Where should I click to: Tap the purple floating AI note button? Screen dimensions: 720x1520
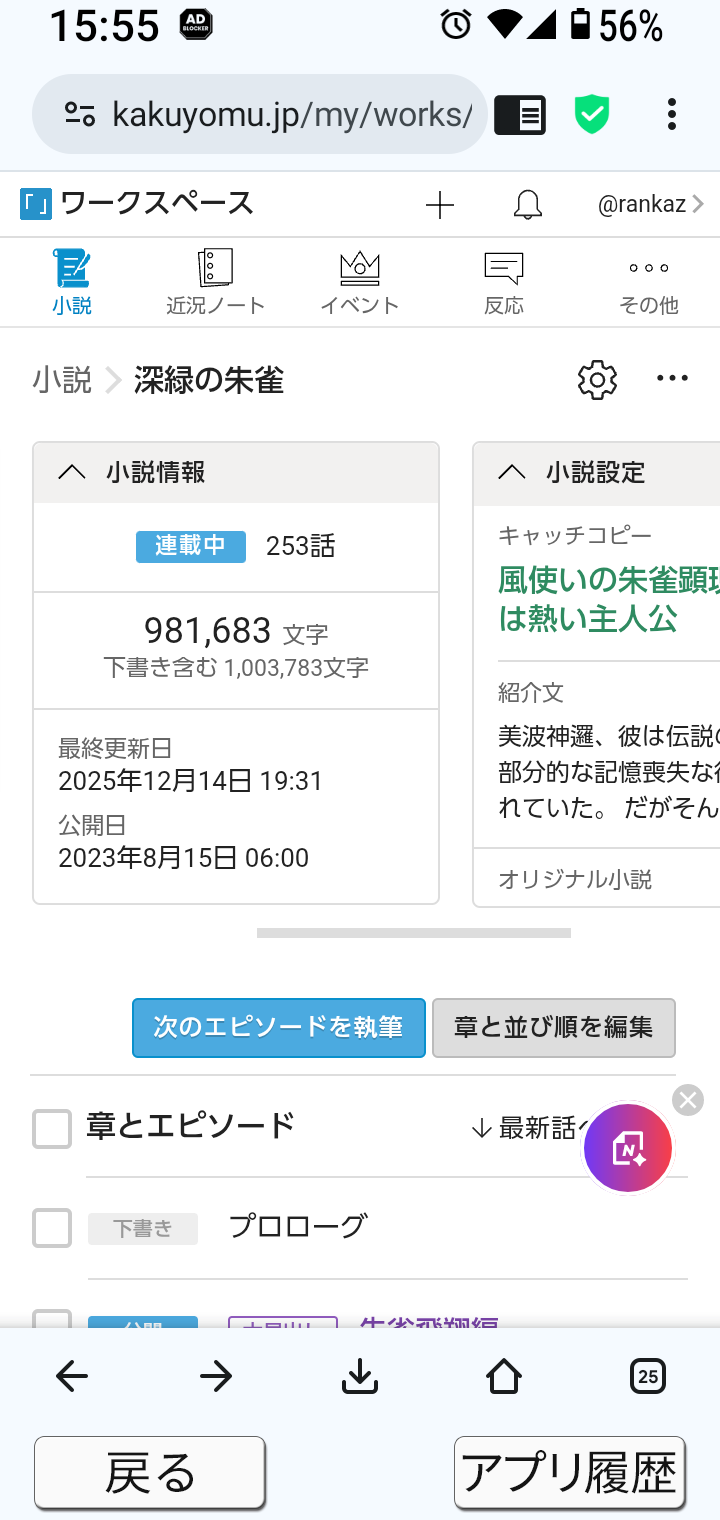(628, 1148)
